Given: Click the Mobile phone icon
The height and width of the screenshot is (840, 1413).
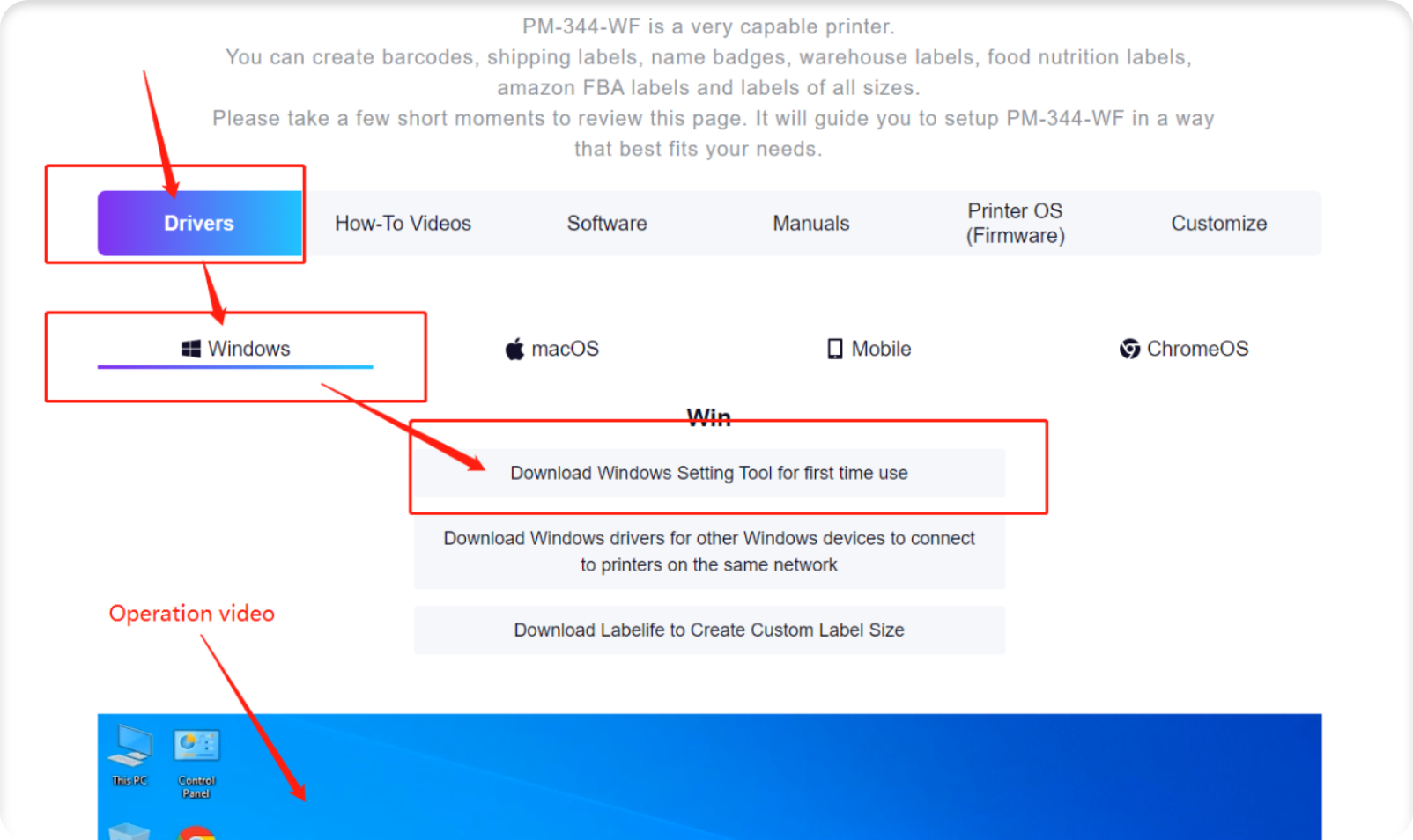Looking at the screenshot, I should (x=834, y=349).
